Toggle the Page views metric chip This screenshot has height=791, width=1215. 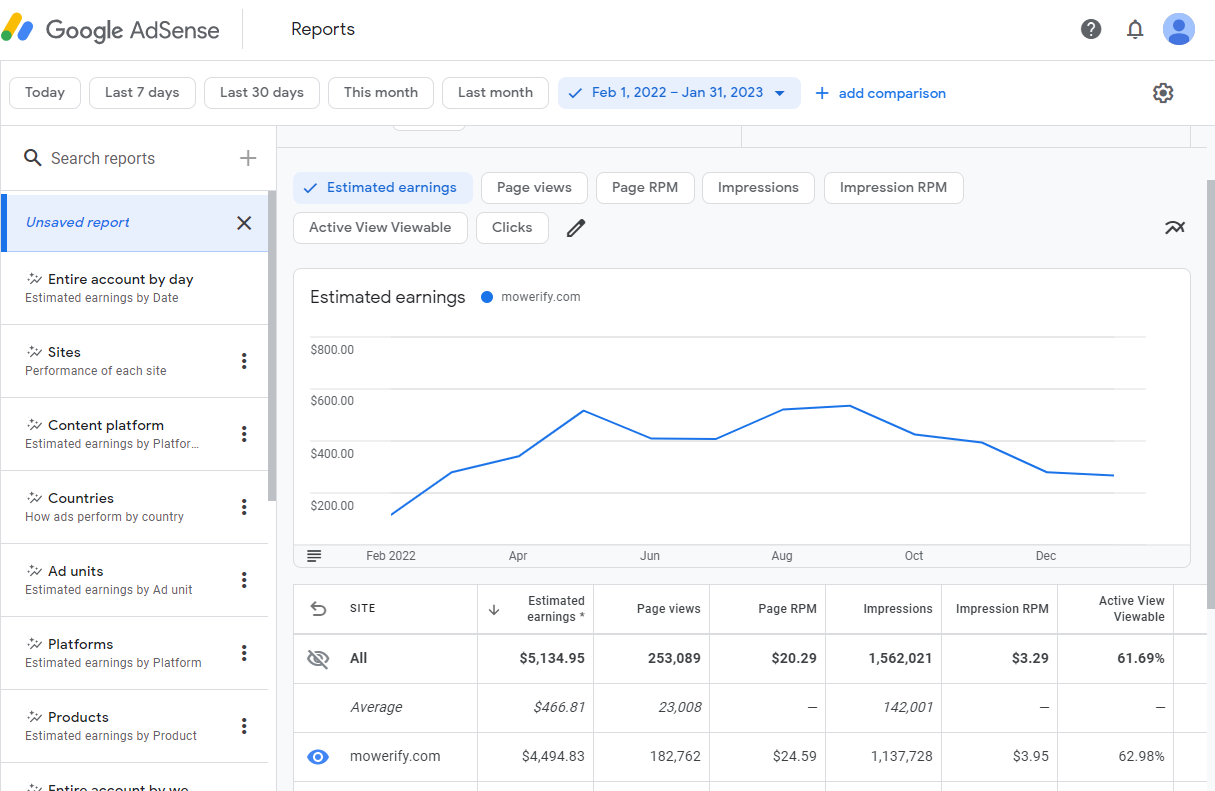click(x=534, y=188)
